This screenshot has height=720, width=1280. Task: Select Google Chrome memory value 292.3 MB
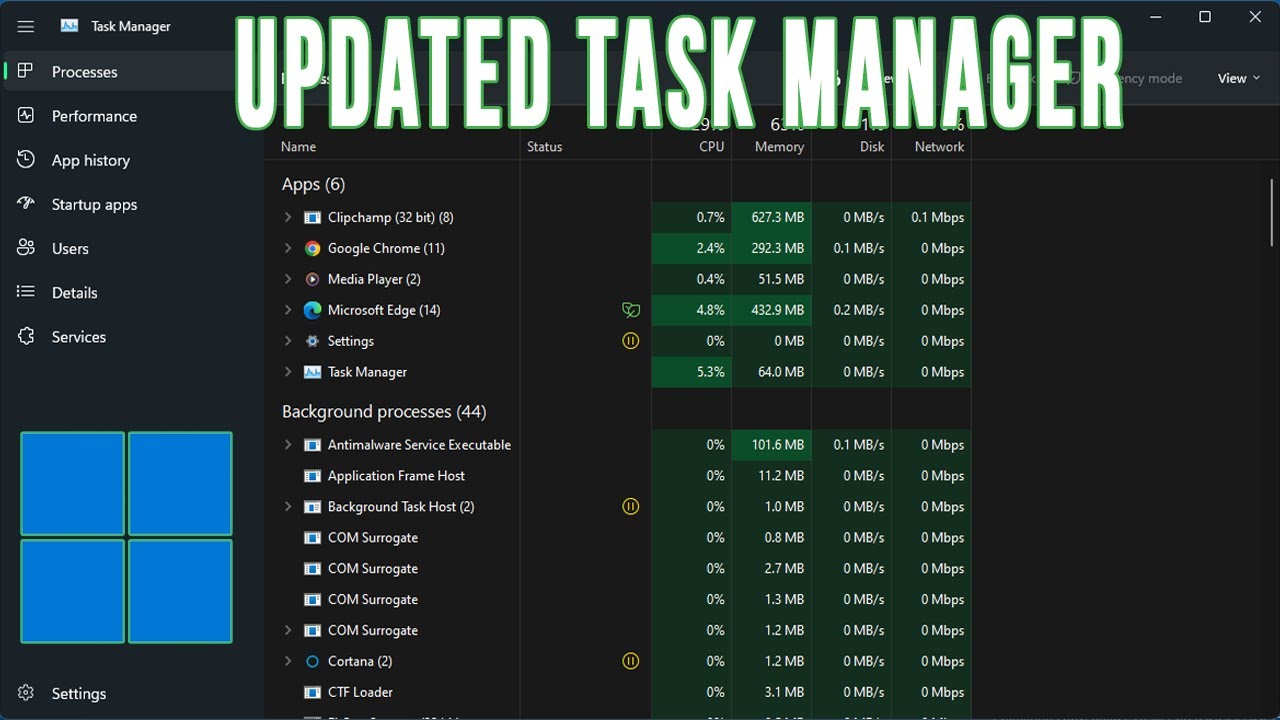pyautogui.click(x=777, y=248)
